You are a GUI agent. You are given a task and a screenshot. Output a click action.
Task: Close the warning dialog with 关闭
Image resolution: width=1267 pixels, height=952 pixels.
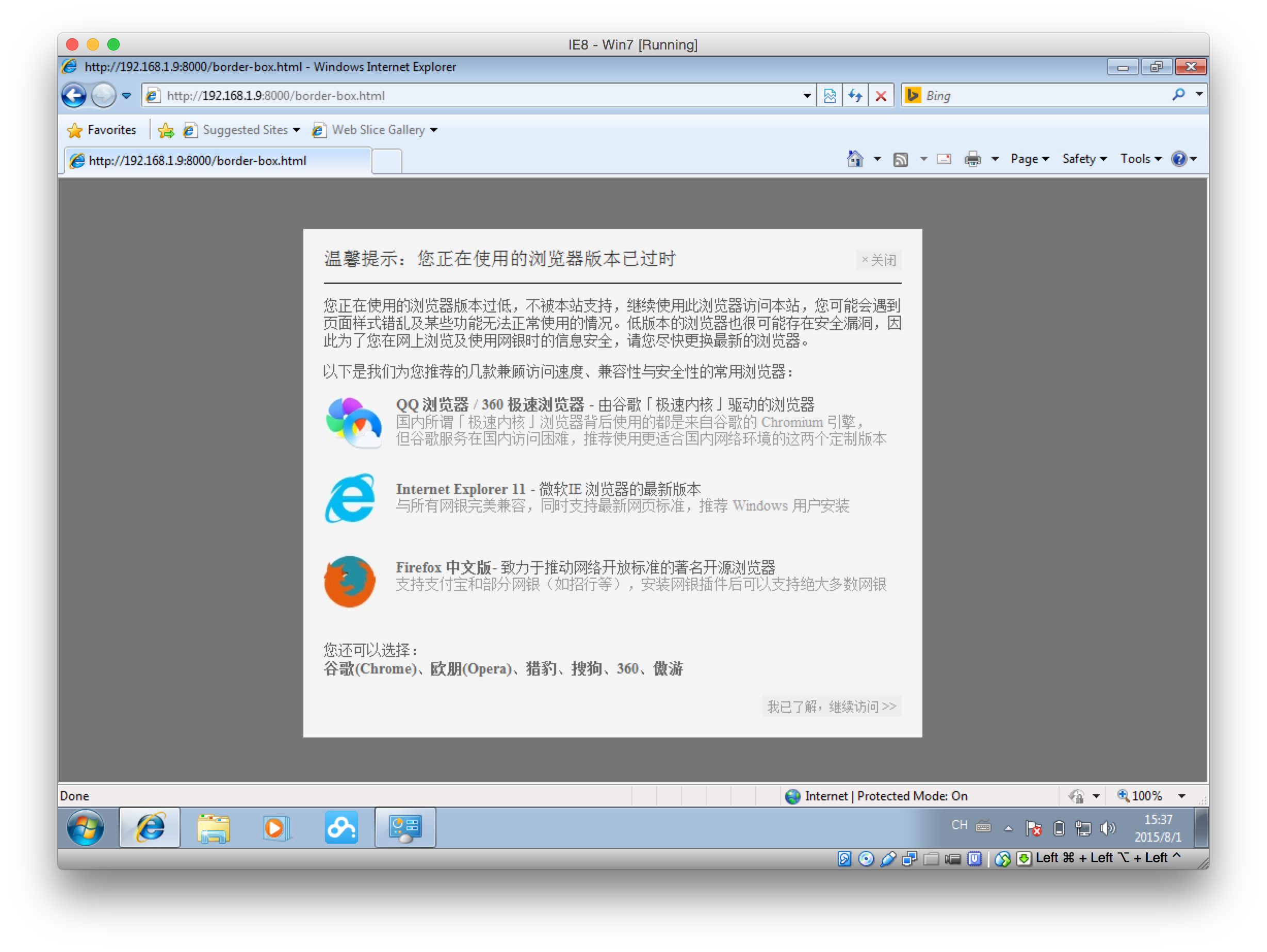click(x=879, y=260)
